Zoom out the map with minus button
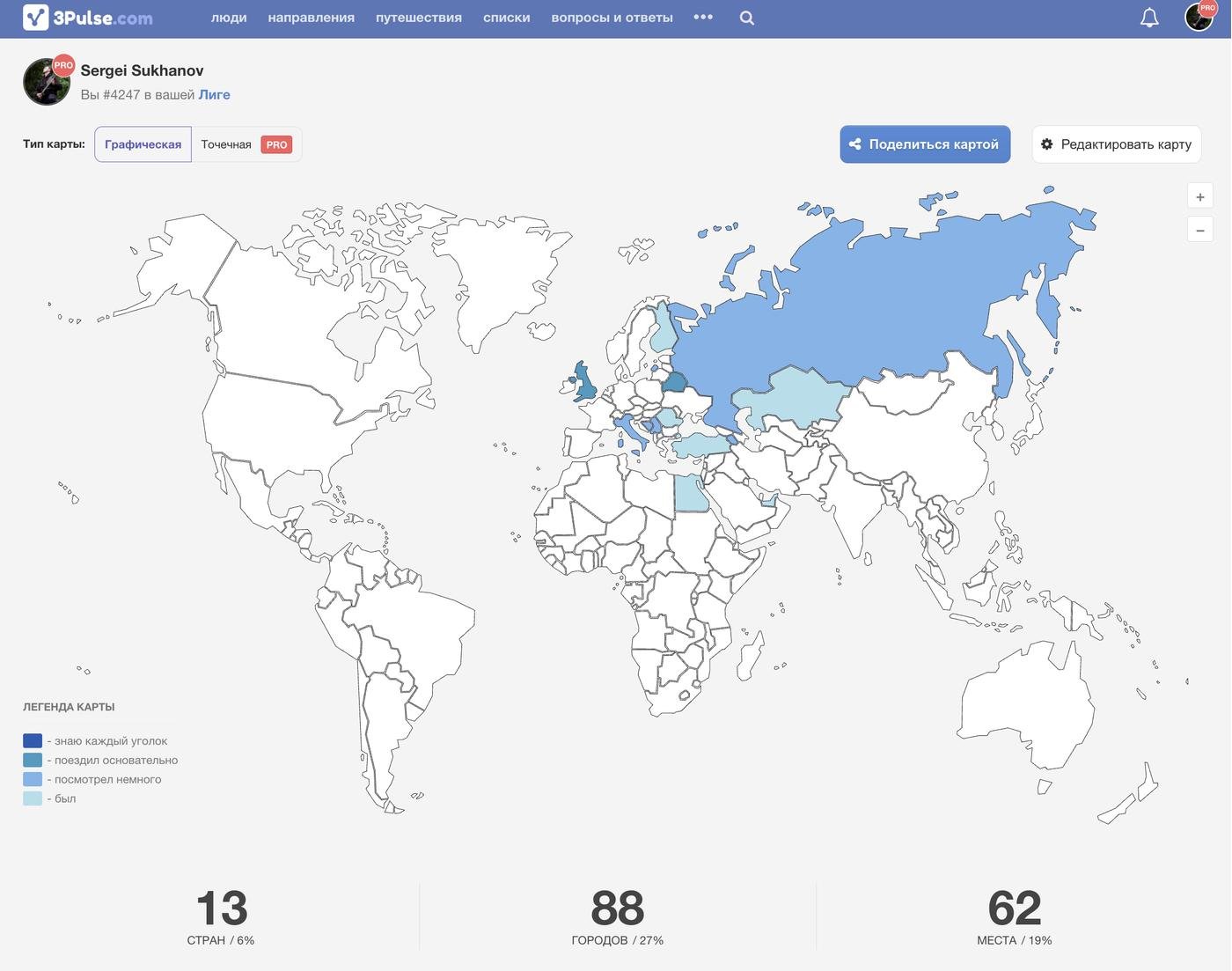The image size is (1232, 971). [x=1199, y=231]
